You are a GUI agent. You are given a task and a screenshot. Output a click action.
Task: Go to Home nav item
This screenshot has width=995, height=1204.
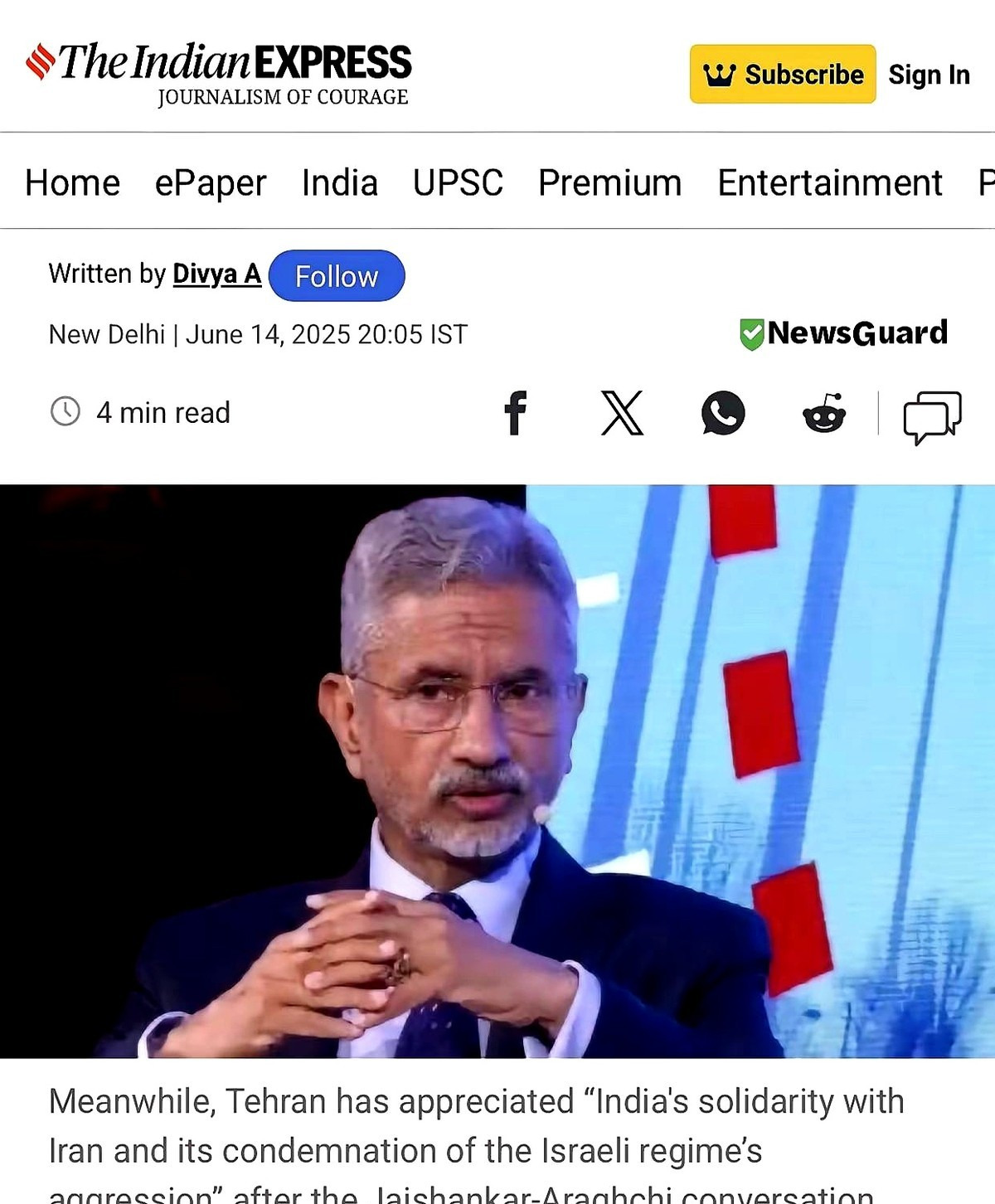(72, 182)
